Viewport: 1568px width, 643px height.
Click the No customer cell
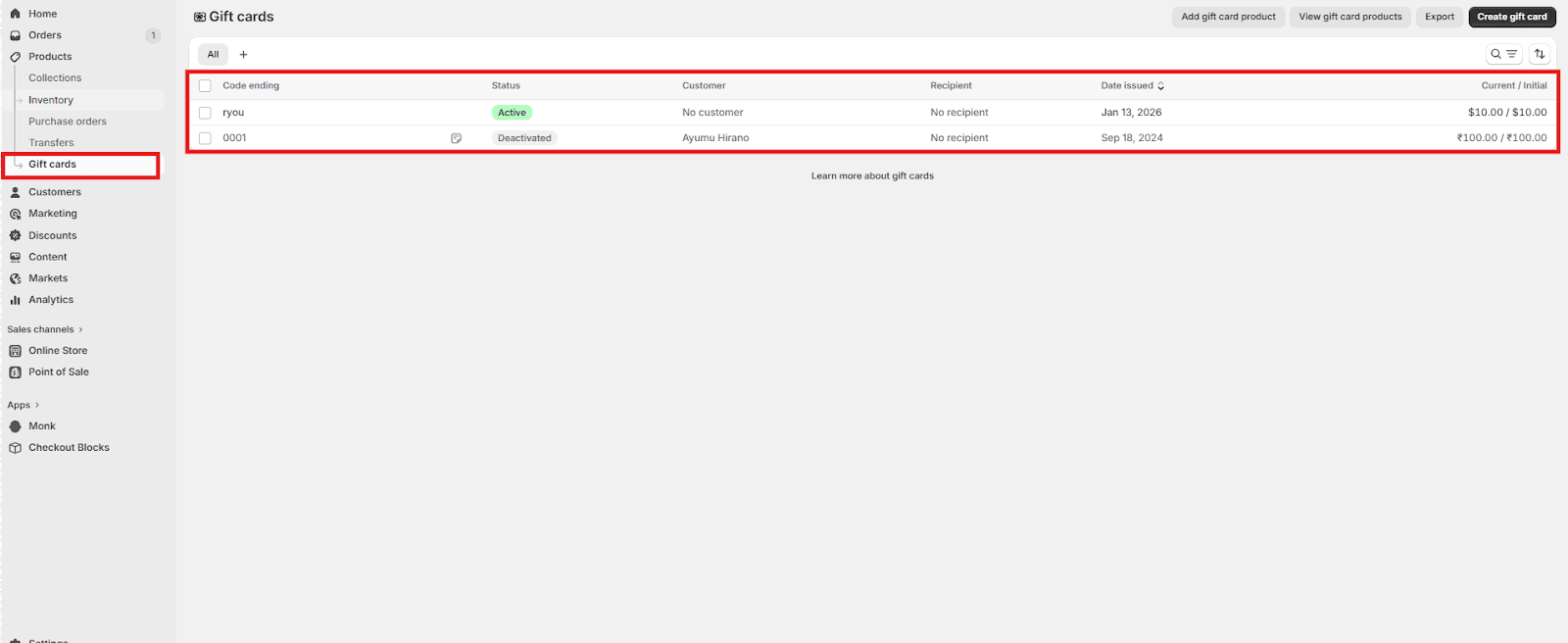point(712,113)
